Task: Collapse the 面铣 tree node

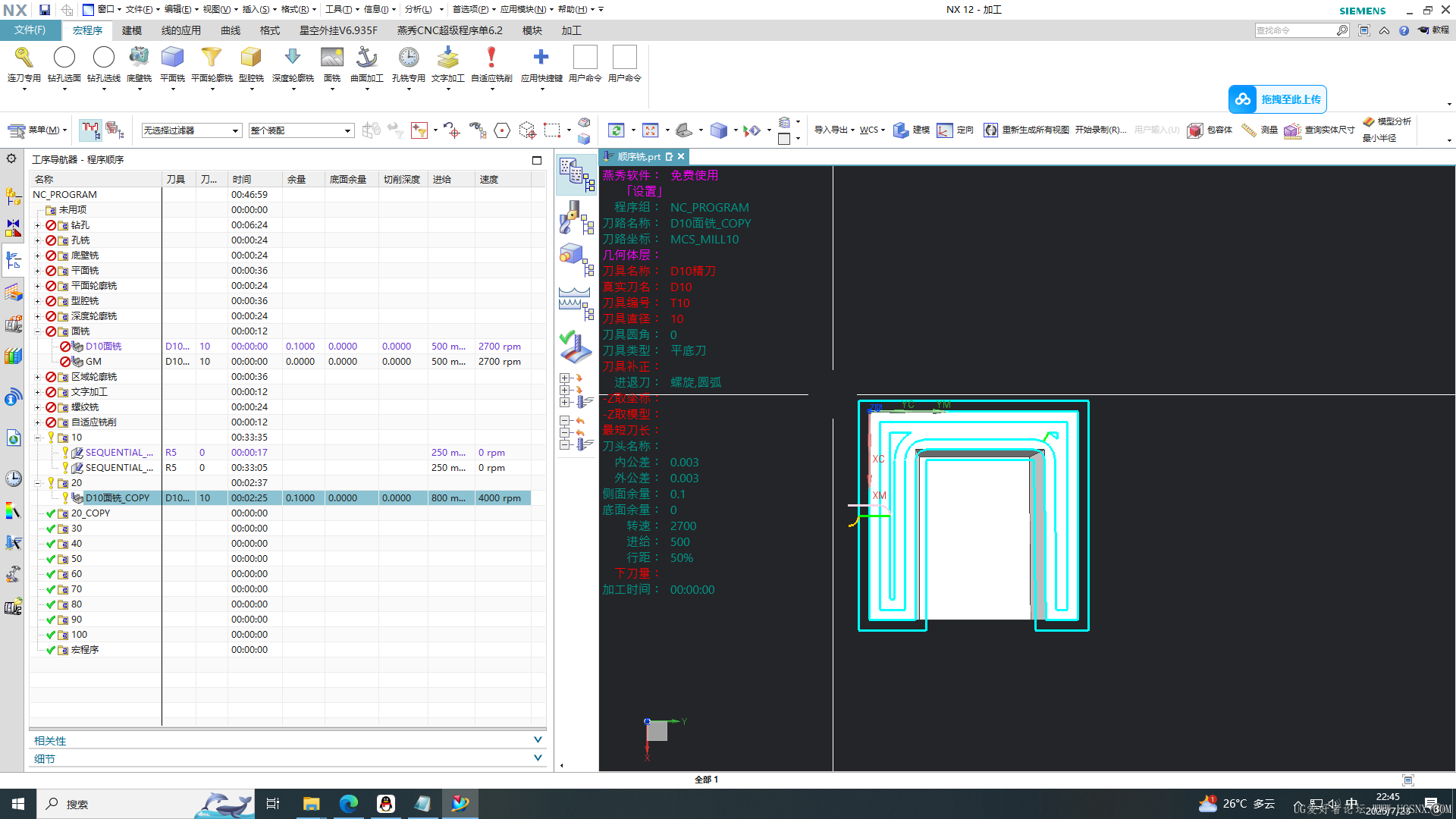Action: tap(38, 331)
